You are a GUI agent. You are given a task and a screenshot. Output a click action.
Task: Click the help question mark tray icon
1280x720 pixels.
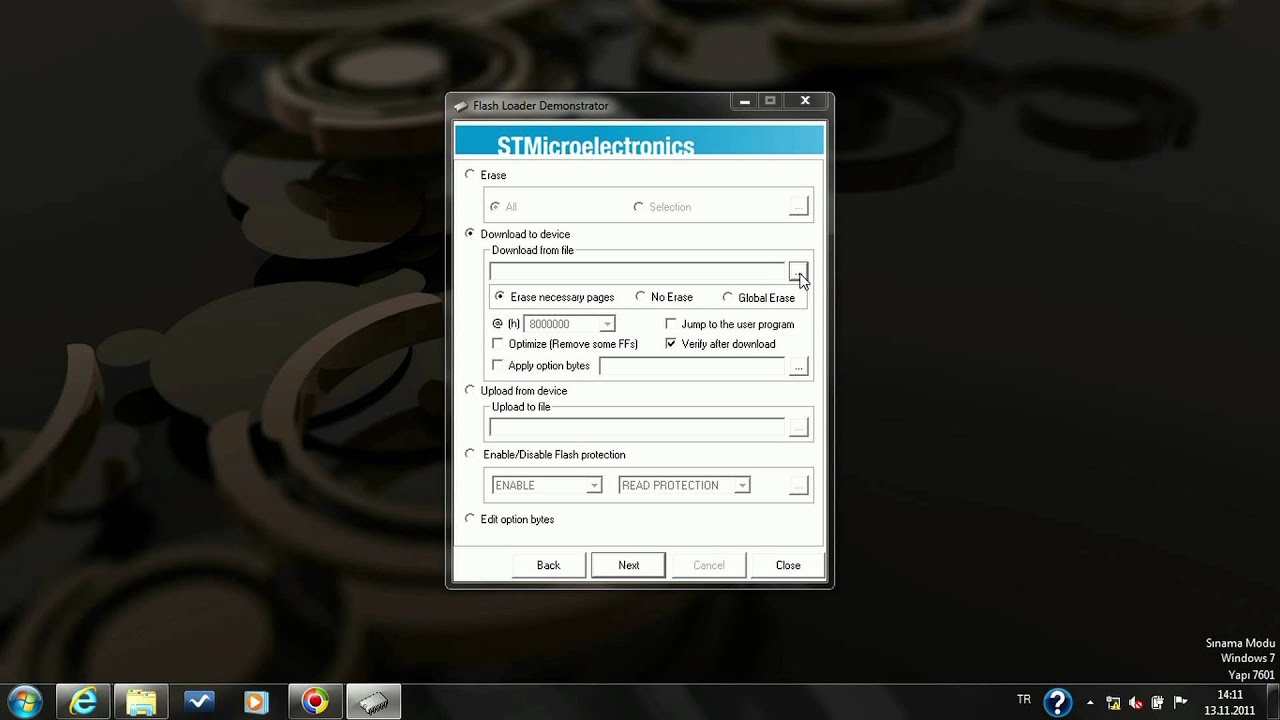(1057, 702)
